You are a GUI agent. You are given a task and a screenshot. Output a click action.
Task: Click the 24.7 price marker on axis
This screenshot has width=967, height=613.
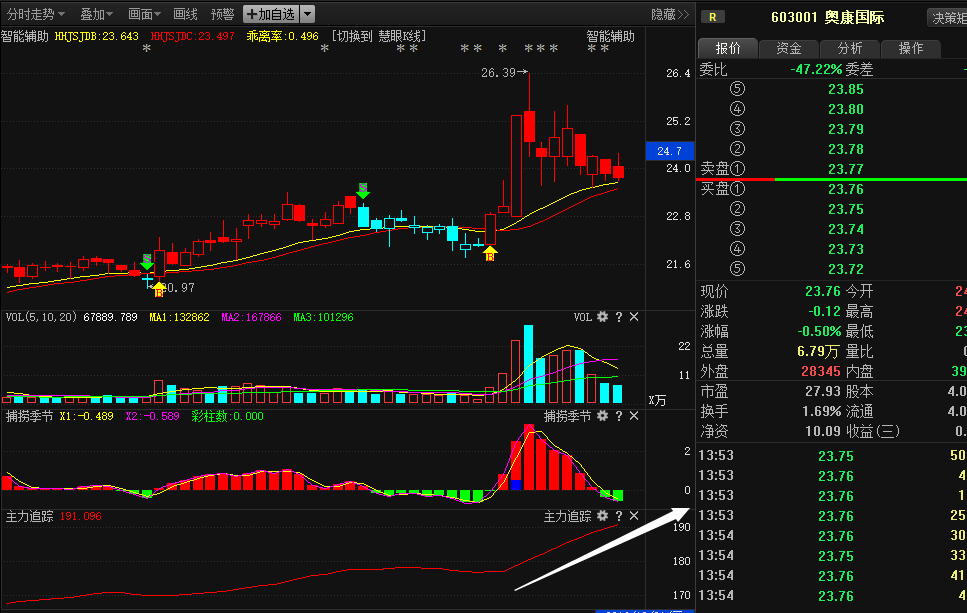click(669, 151)
